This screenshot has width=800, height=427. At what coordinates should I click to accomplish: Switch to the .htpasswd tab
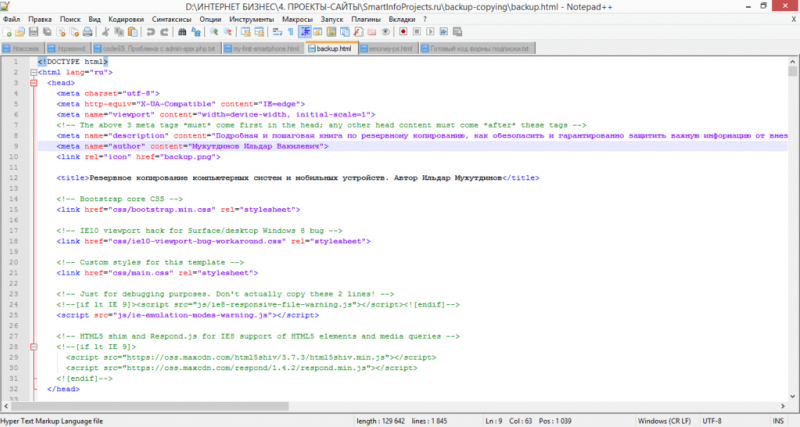pos(67,48)
